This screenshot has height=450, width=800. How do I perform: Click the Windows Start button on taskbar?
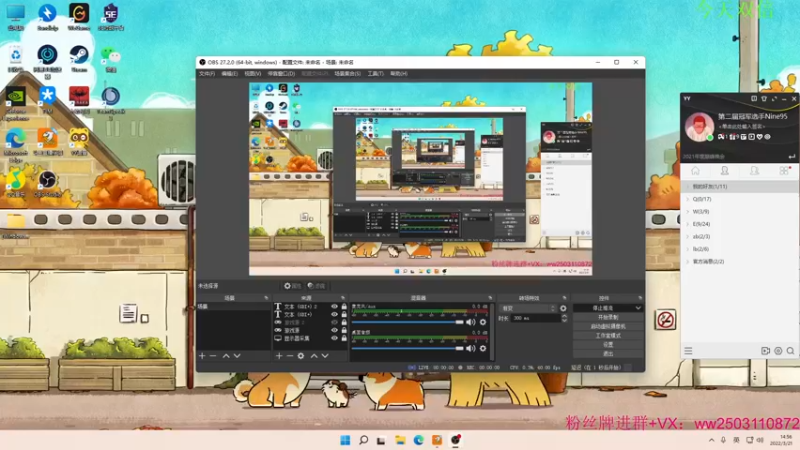coord(345,440)
